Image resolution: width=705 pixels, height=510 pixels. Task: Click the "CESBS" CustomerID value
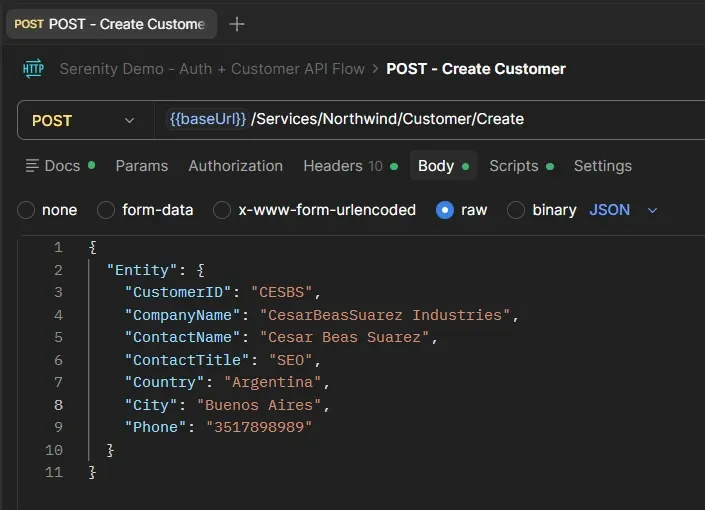coord(281,292)
